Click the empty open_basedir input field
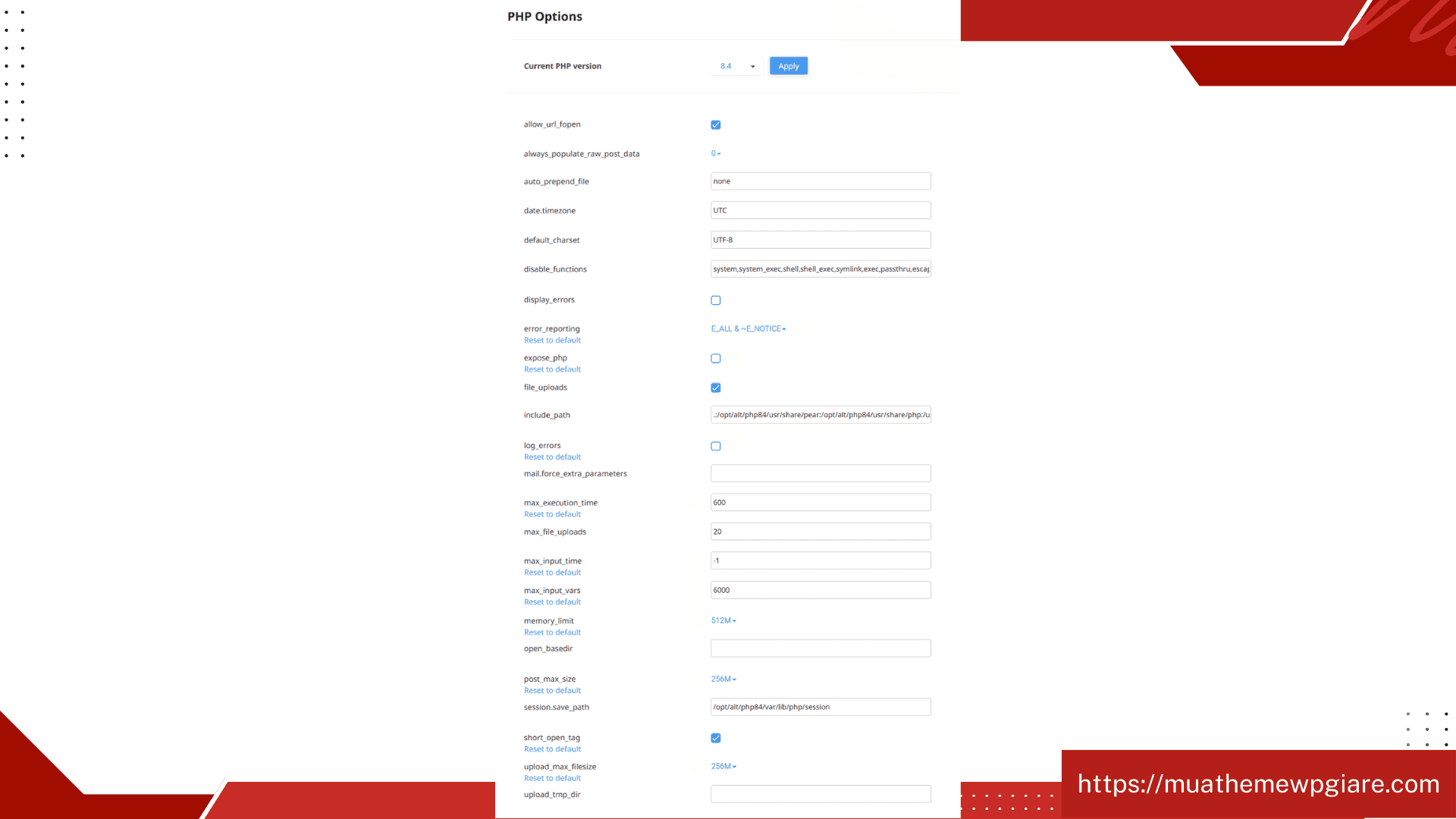The image size is (1456, 819). point(820,648)
